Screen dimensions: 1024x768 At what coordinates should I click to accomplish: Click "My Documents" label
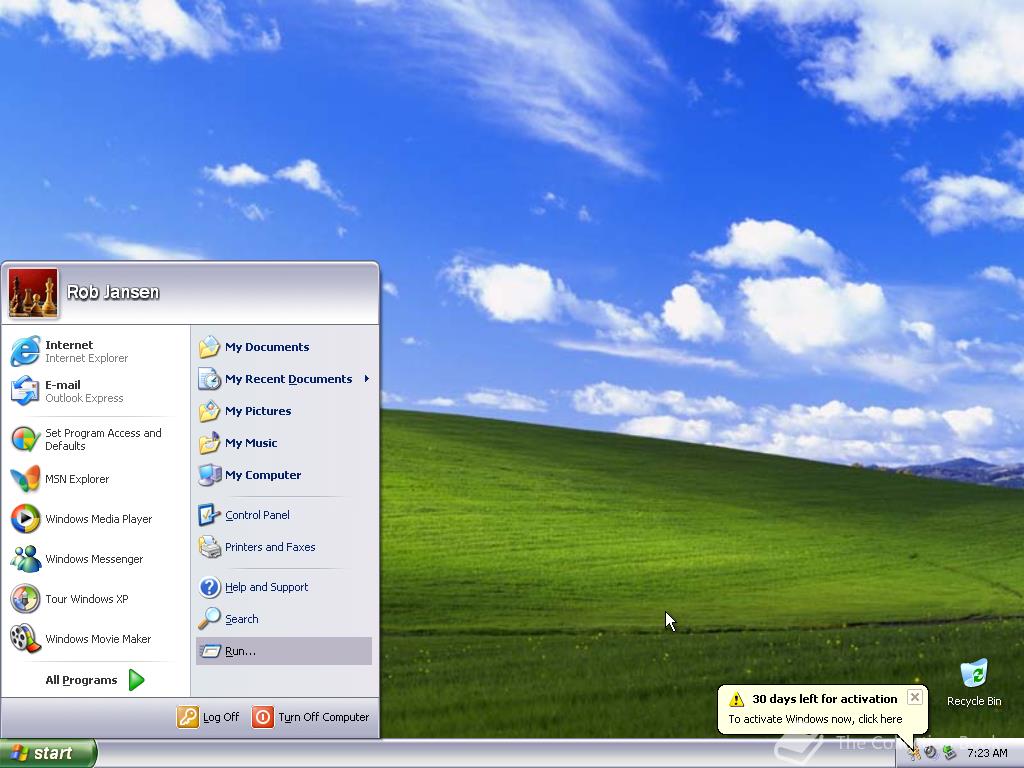coord(267,347)
